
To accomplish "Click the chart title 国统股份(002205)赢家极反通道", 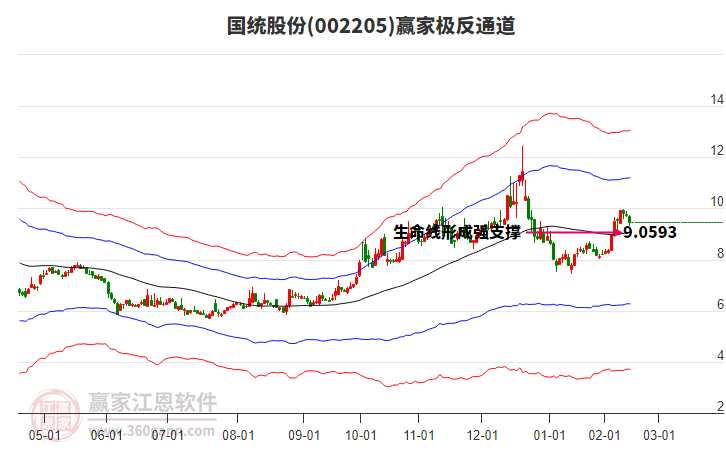I will (371, 26).
